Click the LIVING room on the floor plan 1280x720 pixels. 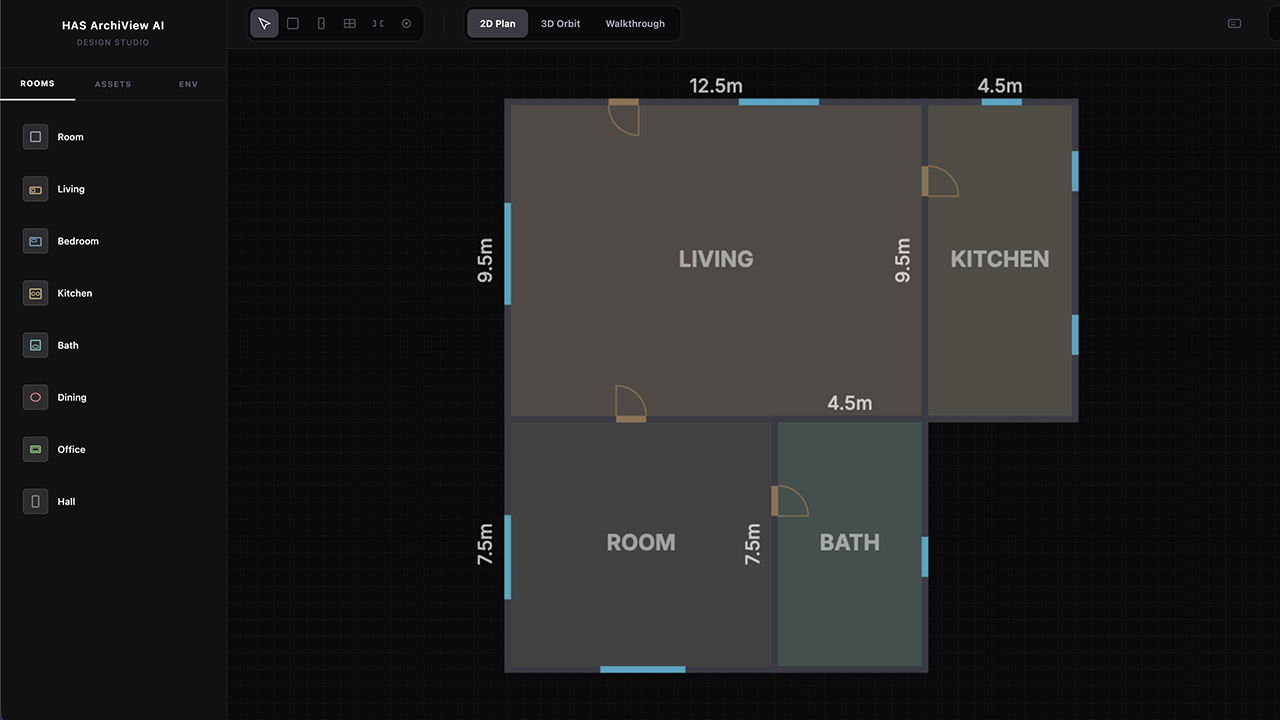tap(716, 259)
